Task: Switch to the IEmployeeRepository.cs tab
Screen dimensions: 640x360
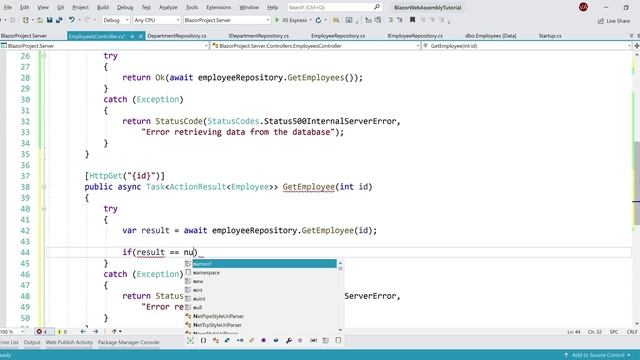Action: point(415,36)
